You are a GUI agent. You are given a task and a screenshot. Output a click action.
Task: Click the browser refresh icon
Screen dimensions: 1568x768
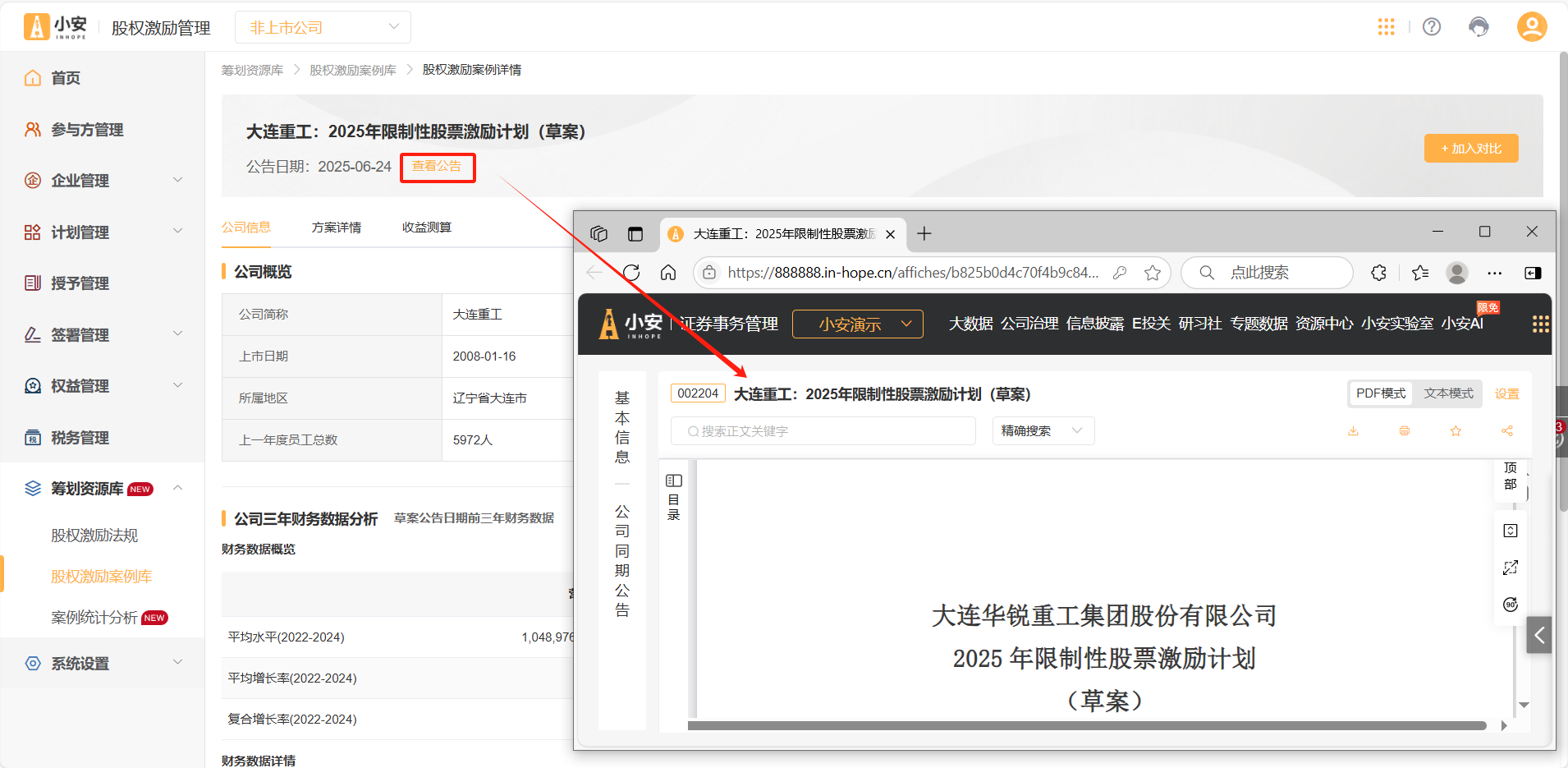pos(631,273)
